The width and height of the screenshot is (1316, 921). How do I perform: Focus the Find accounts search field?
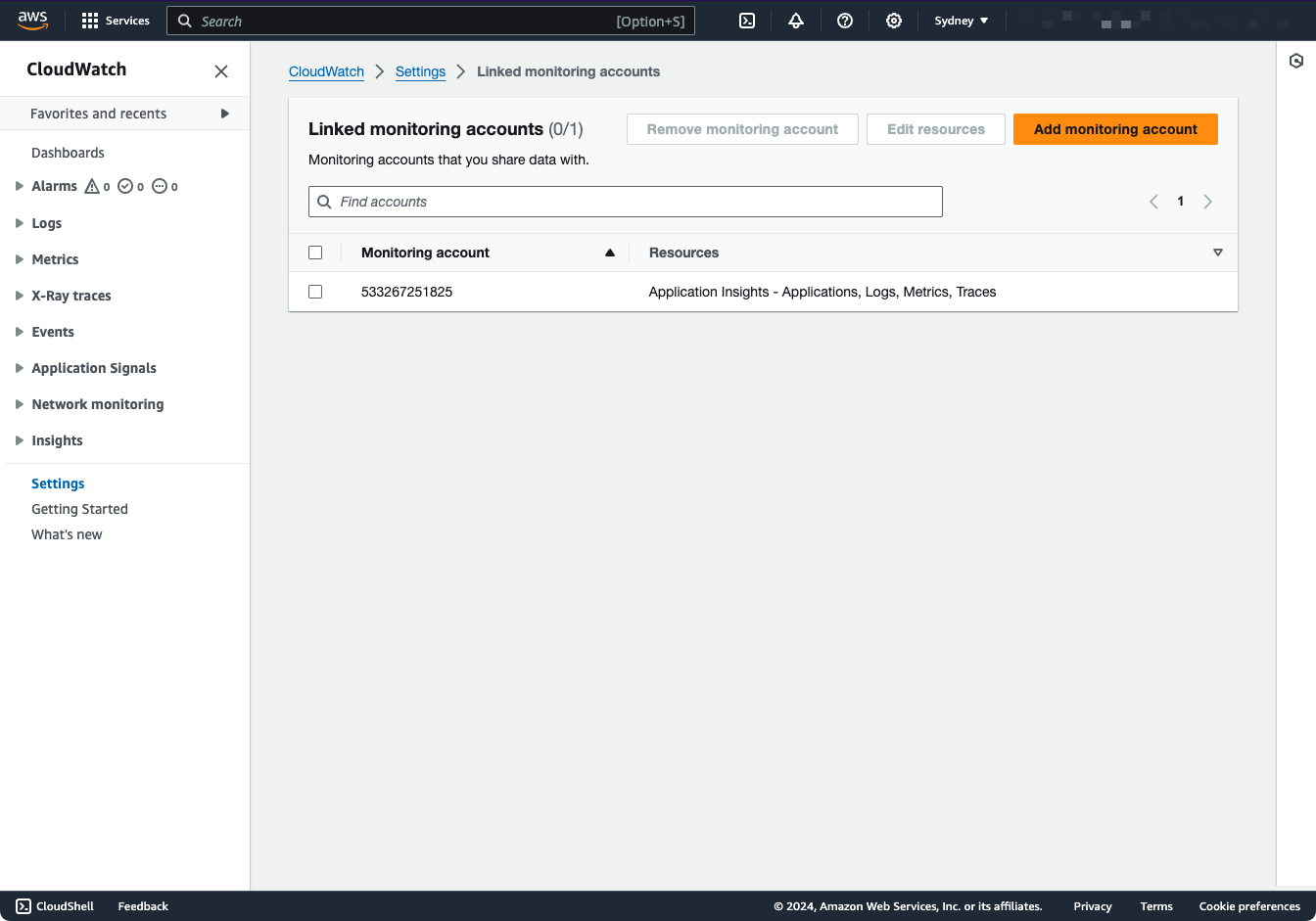626,202
